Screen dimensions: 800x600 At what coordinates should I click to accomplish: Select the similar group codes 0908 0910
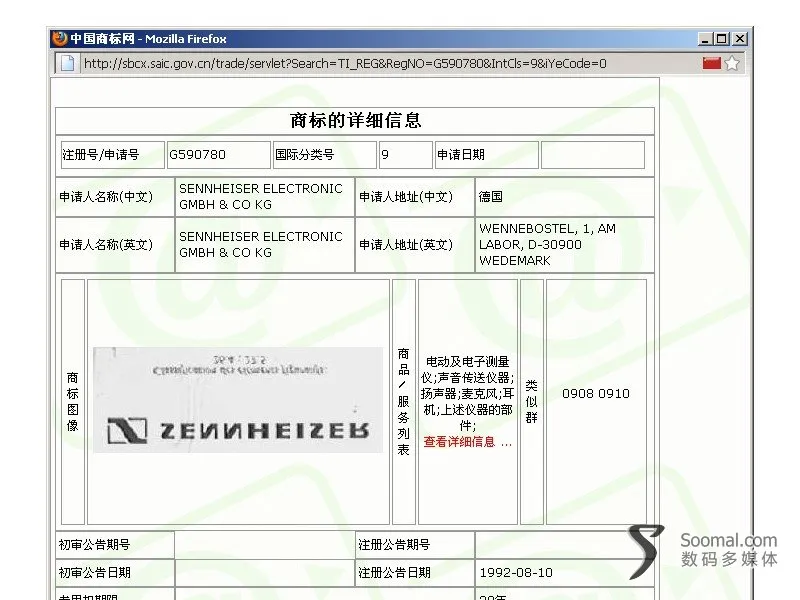[596, 393]
